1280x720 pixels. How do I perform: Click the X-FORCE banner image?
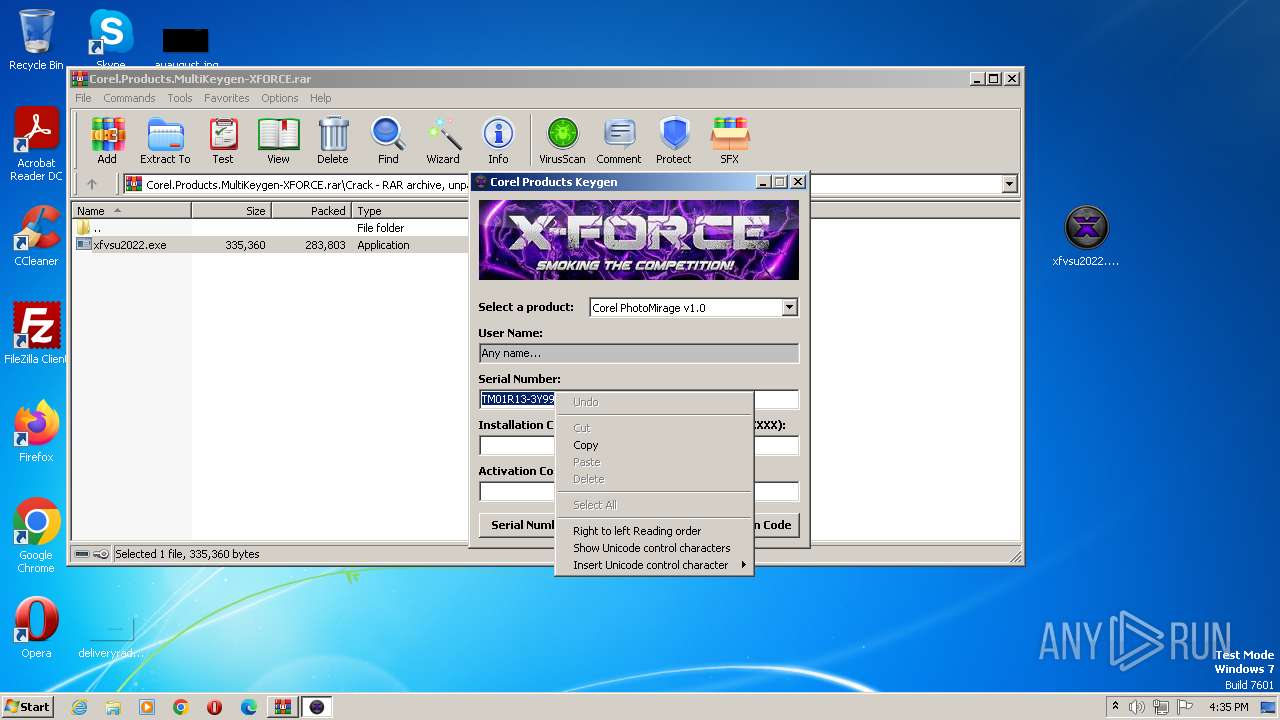click(x=639, y=240)
